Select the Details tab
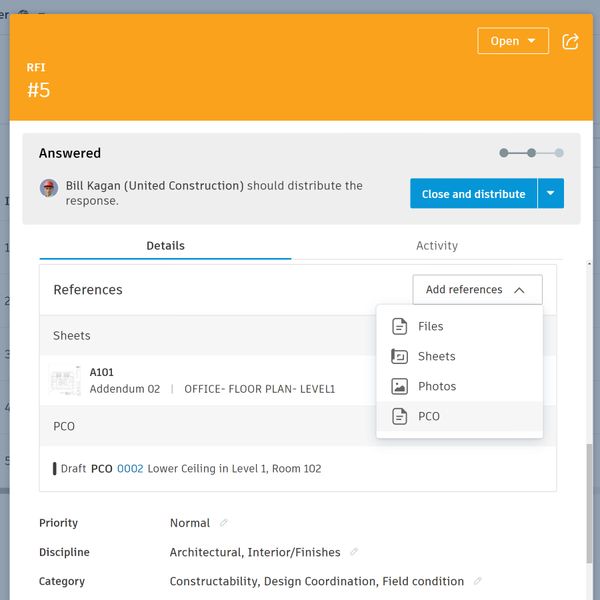 click(165, 246)
